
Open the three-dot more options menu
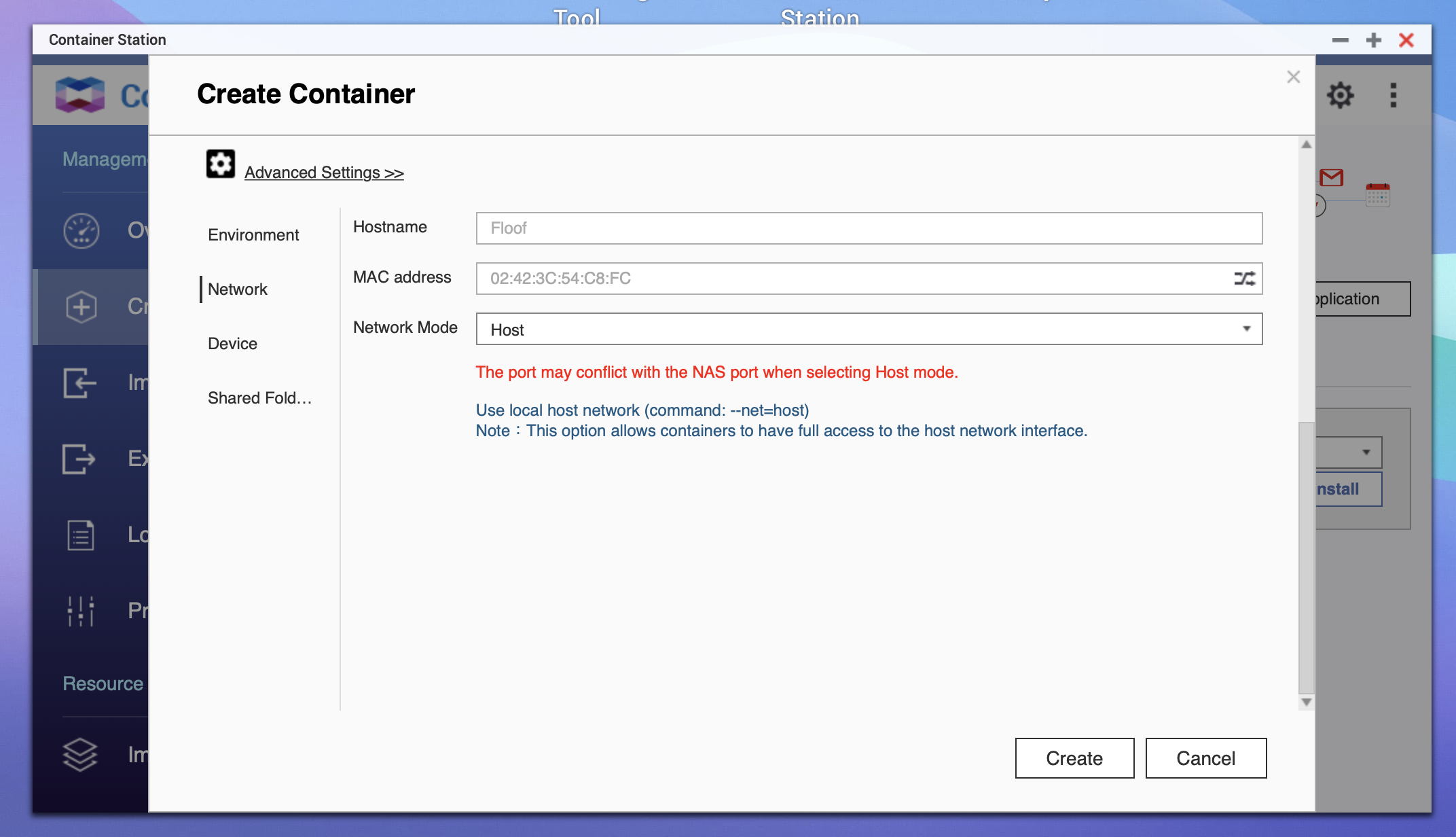click(x=1393, y=95)
